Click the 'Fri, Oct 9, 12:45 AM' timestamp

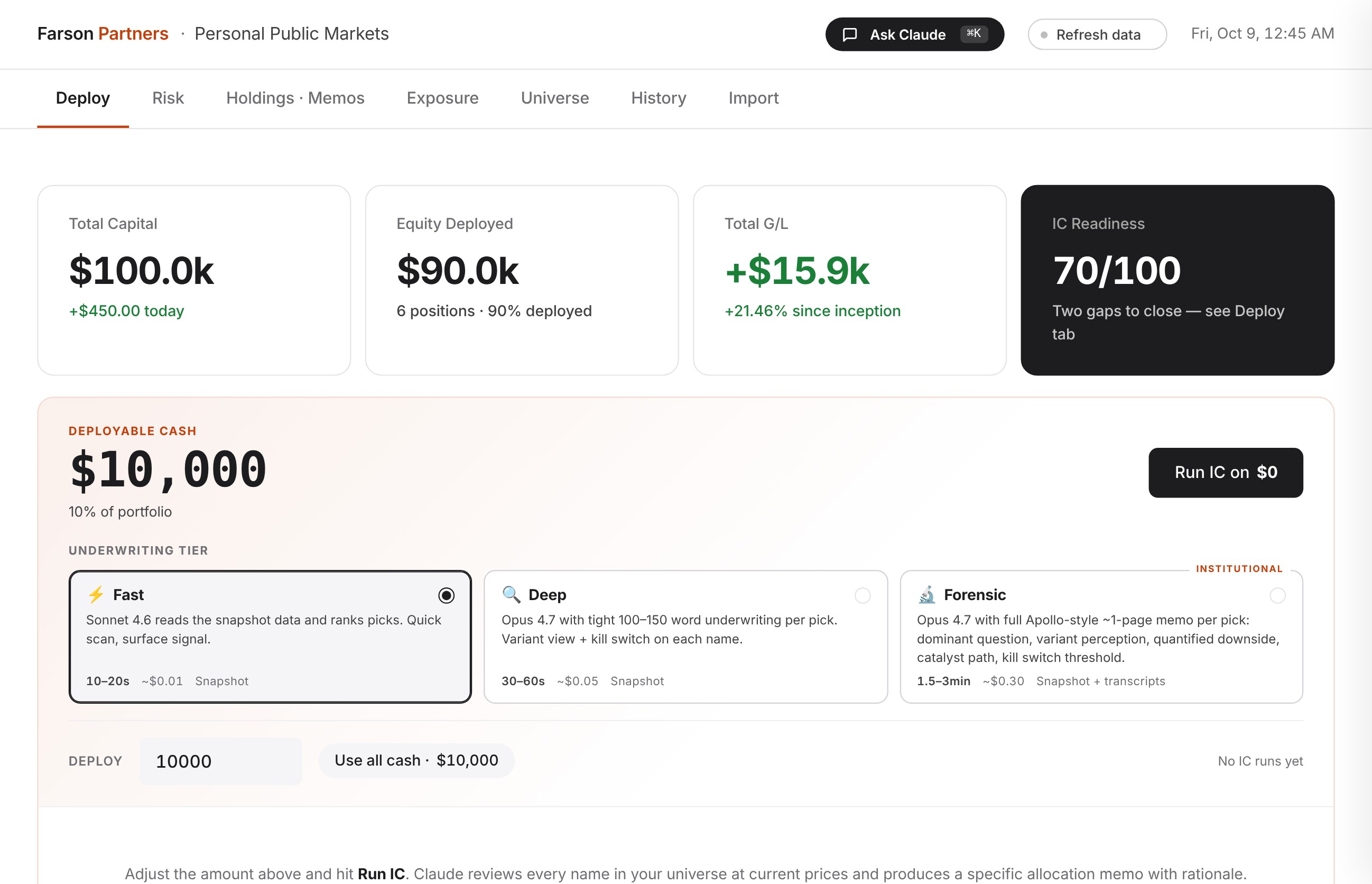(1263, 34)
